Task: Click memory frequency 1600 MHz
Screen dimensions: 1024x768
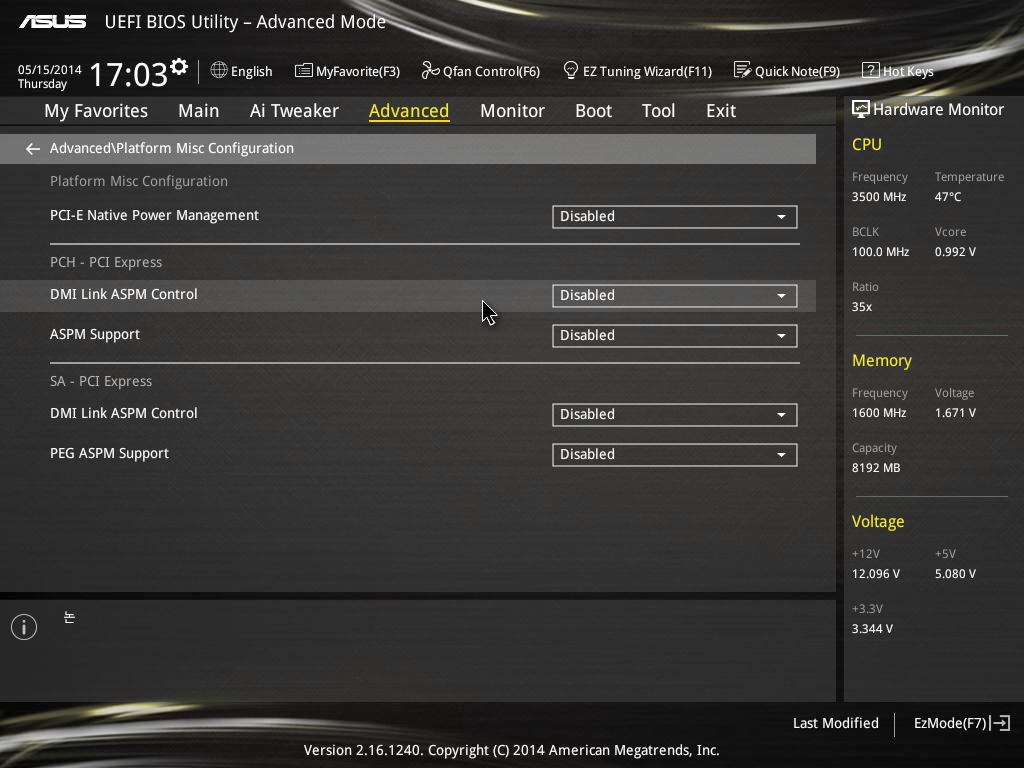Action: 879,413
